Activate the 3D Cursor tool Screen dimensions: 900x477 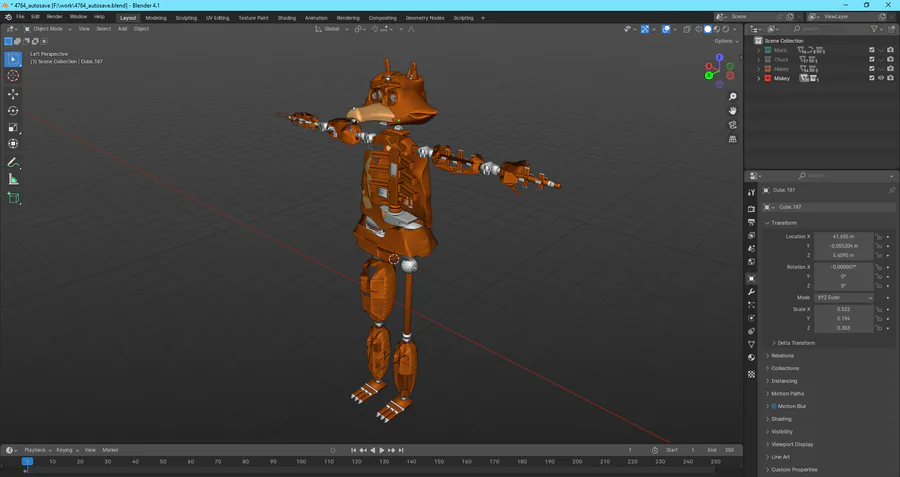coord(13,76)
